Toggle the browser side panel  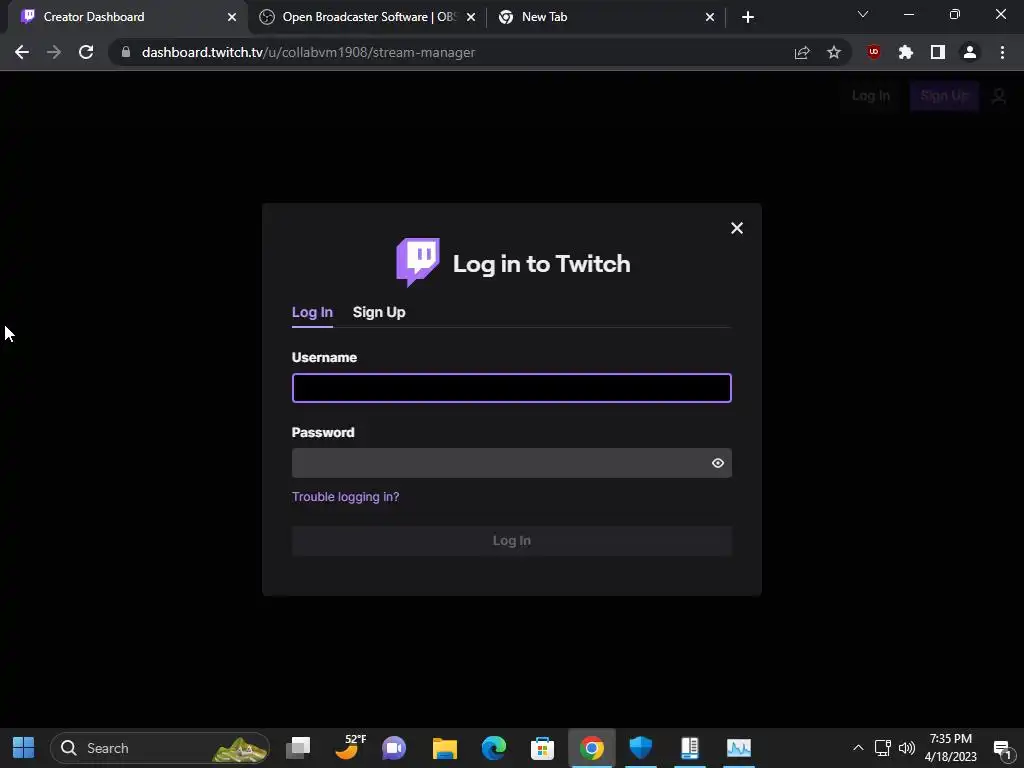[938, 52]
